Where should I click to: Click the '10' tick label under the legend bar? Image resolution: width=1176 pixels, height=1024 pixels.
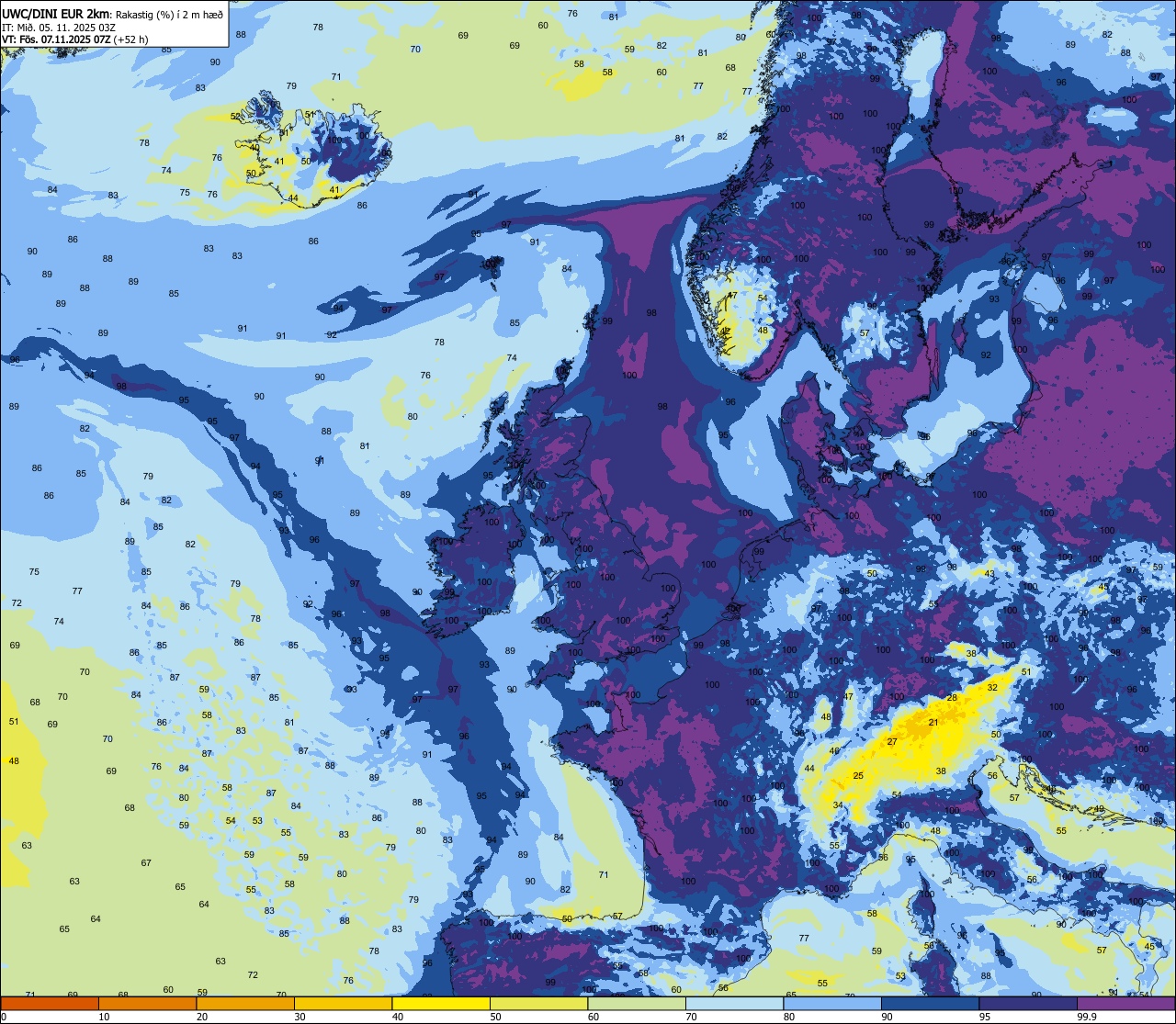(x=104, y=1017)
